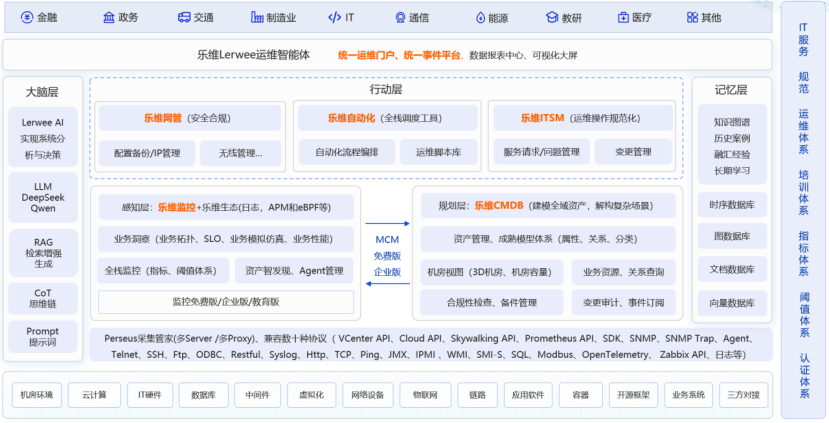Click 业务洞察 (业务拓扑、SLO) row
The height and width of the screenshot is (423, 829).
click(226, 239)
